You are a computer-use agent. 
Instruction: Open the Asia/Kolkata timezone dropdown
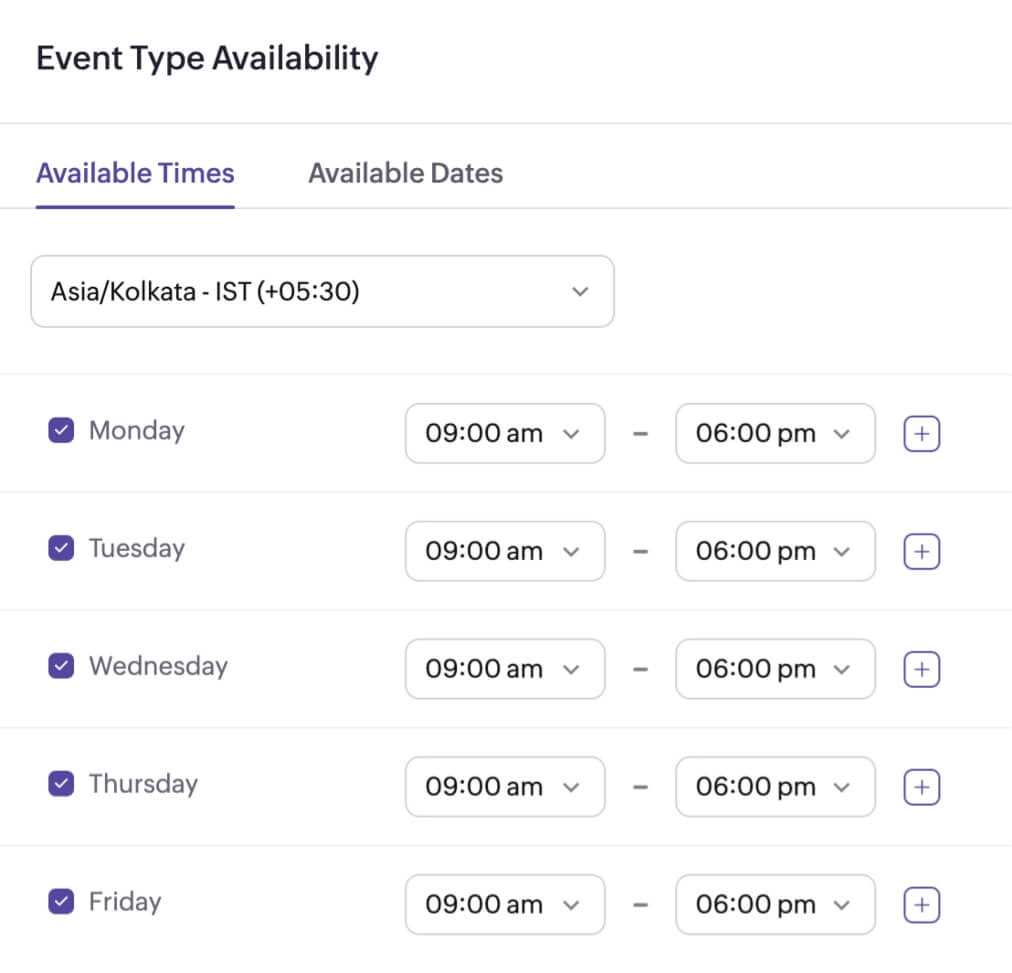pyautogui.click(x=322, y=291)
